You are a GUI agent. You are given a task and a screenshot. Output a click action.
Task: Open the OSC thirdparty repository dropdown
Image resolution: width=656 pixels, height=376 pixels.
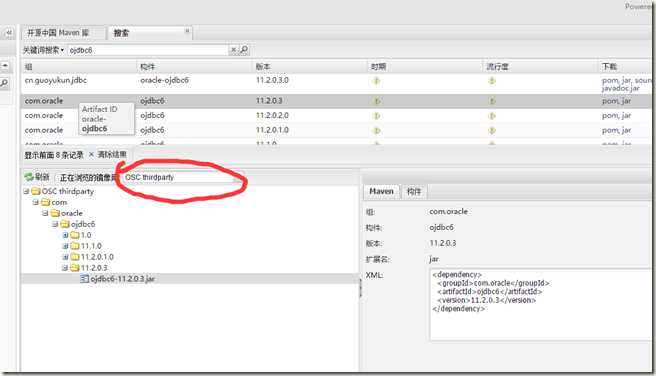(237, 178)
